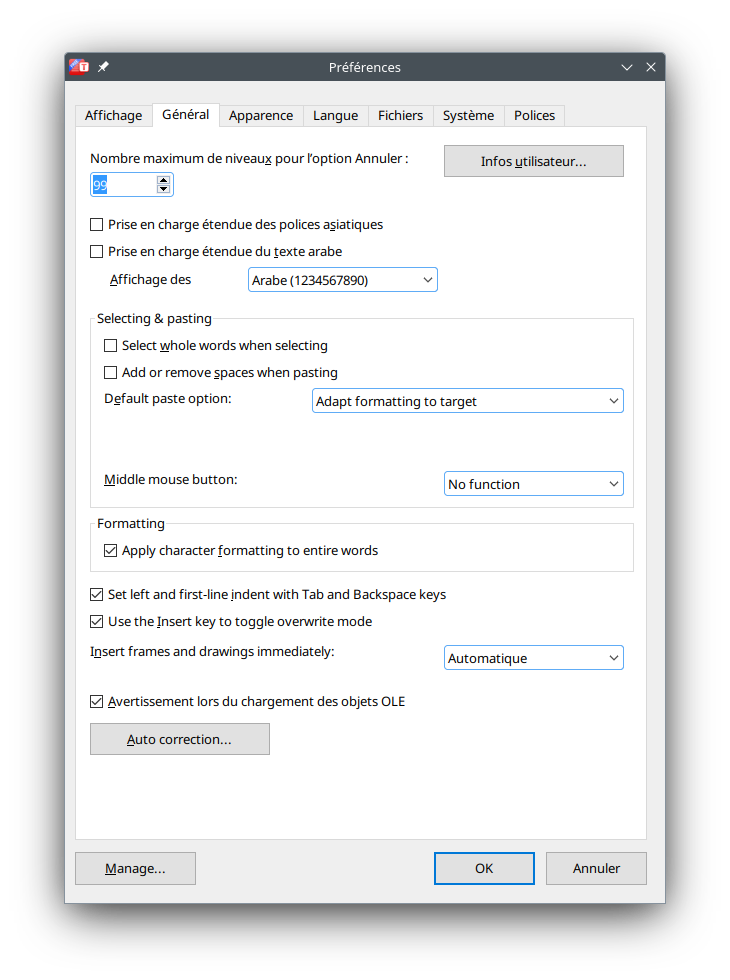Click the TextMaker app icon in title bar
730x980 pixels.
80,67
